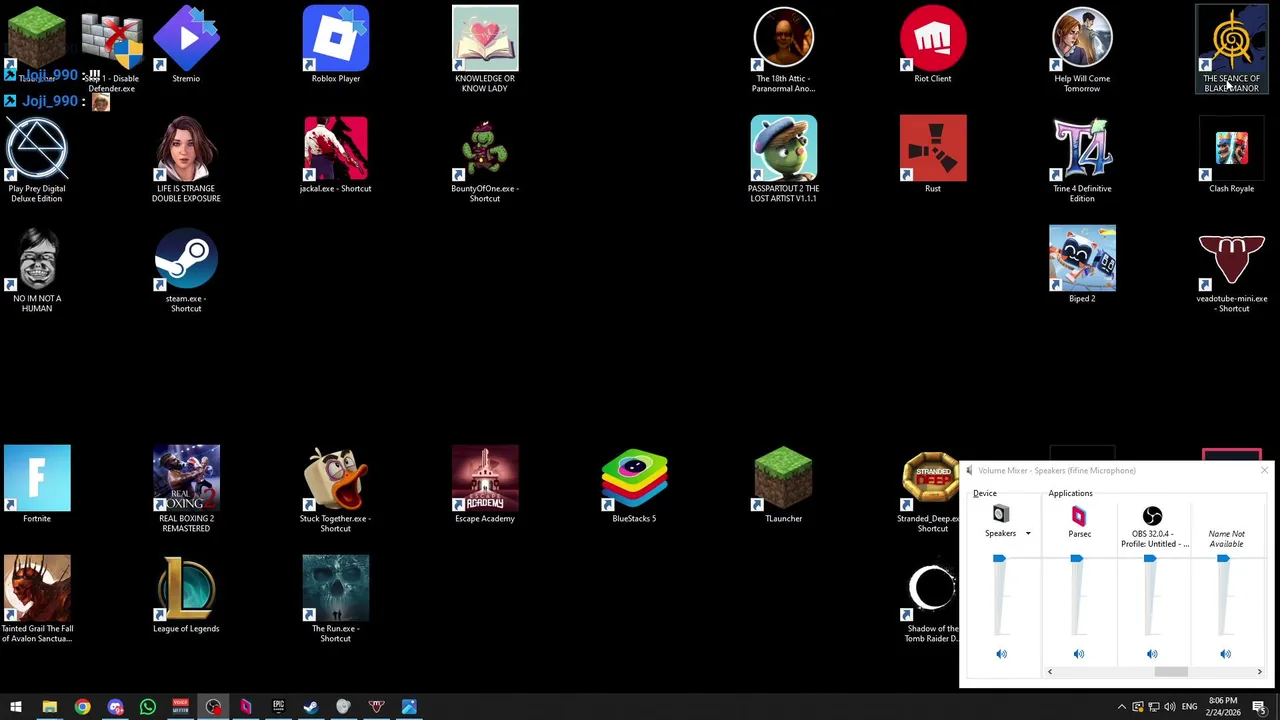Open the KNOWLEDGE OR KNOW LADY icon
This screenshot has width=1280, height=720.
pyautogui.click(x=485, y=49)
